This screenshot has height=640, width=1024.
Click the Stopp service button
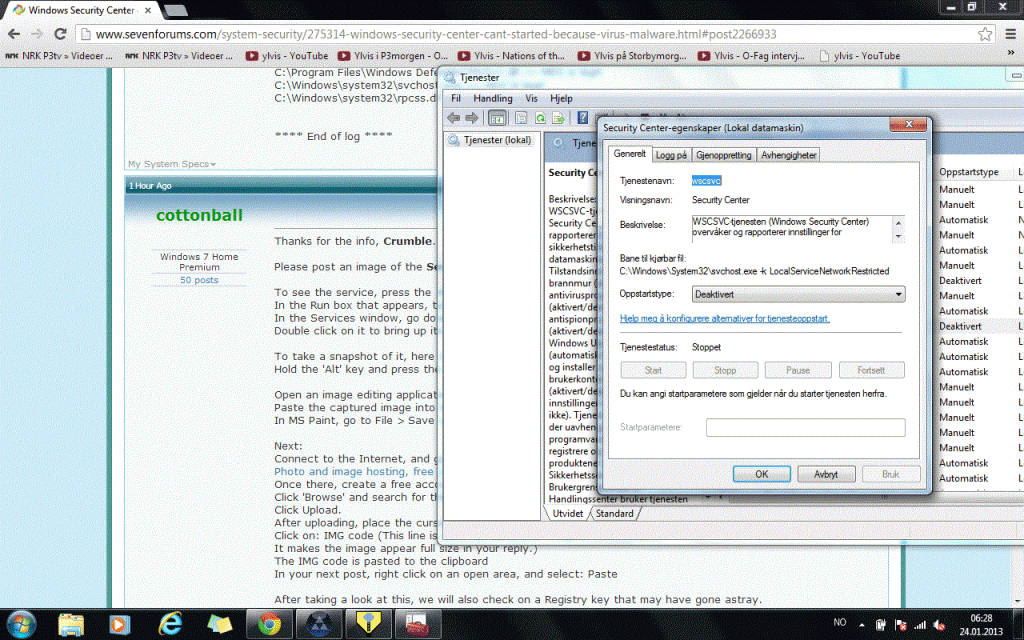725,370
